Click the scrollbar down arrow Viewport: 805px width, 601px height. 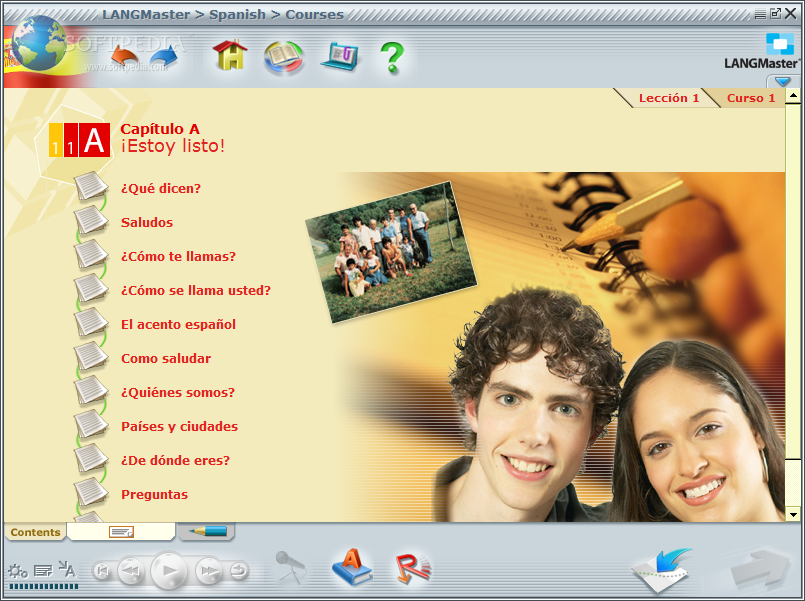point(793,514)
